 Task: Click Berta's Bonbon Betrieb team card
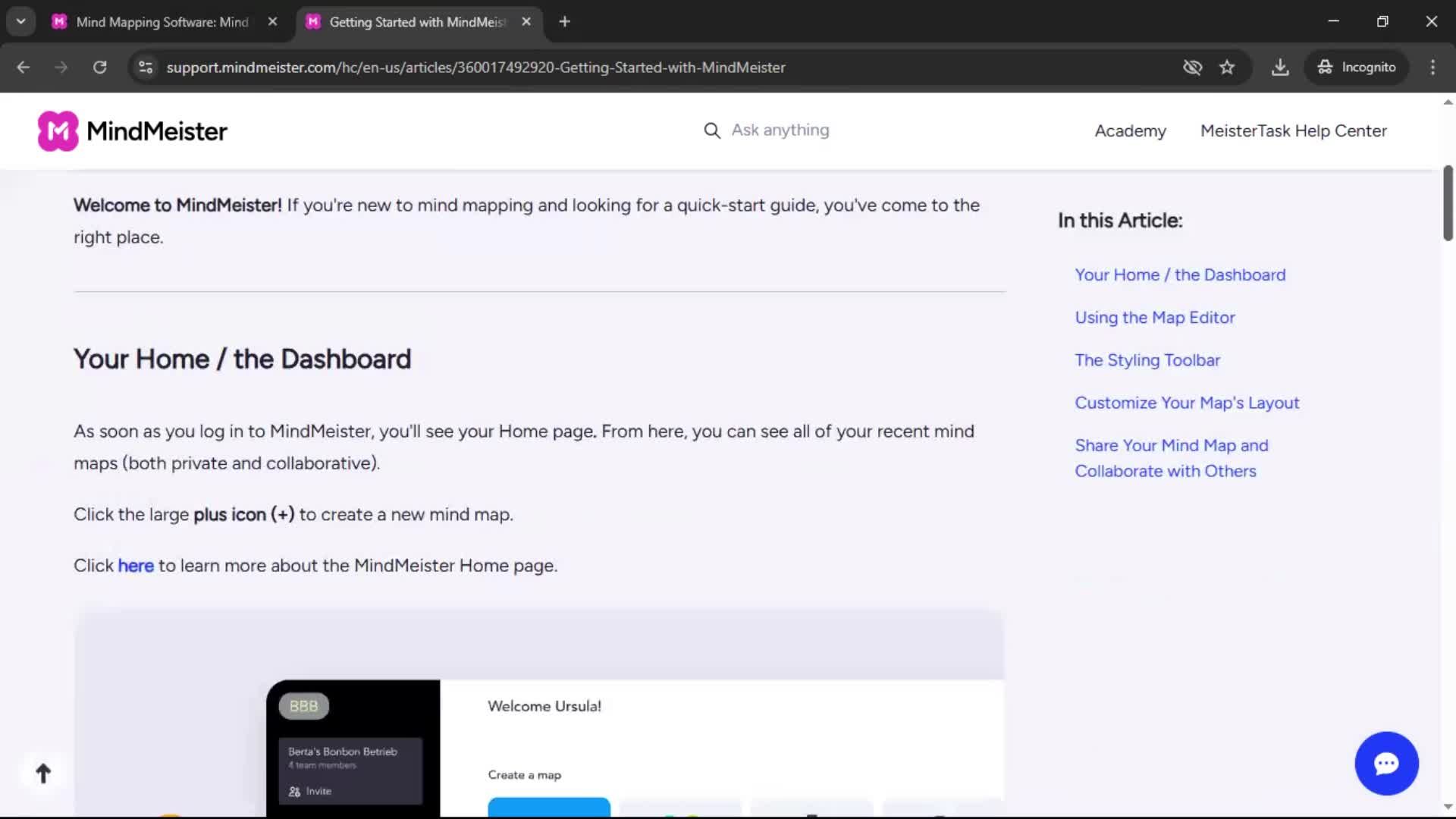tap(350, 770)
